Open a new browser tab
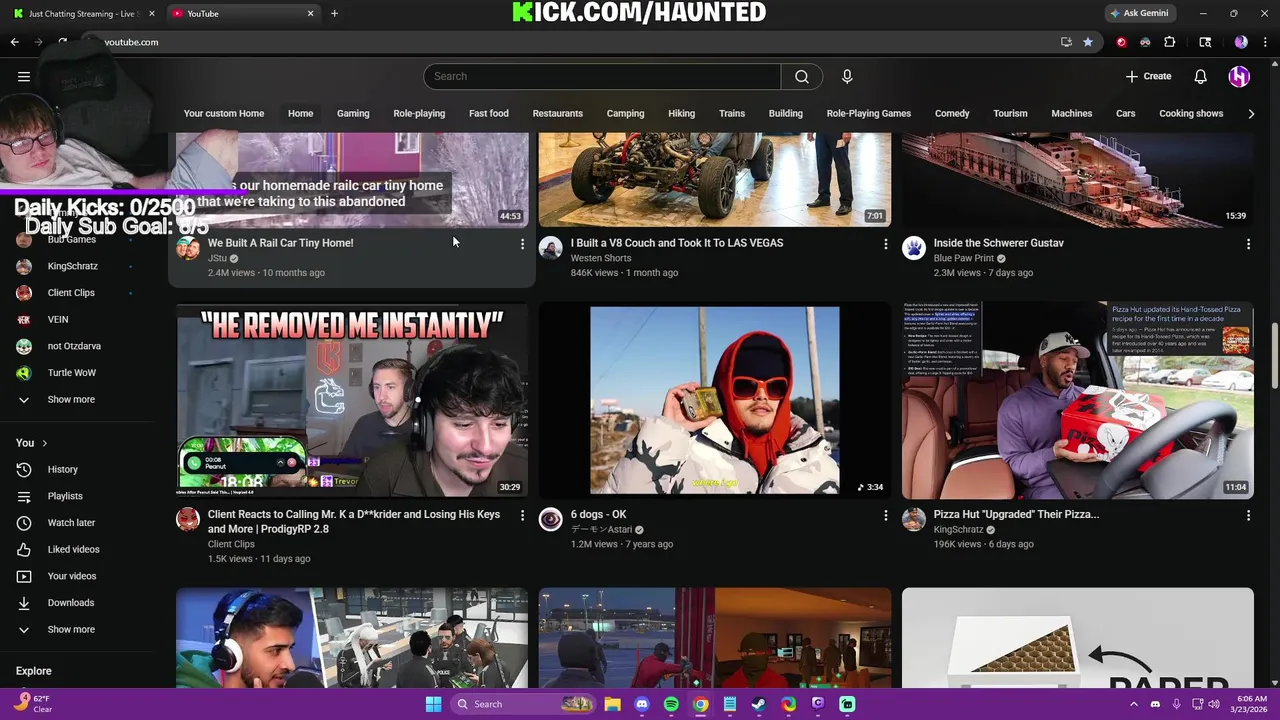Image resolution: width=1280 pixels, height=720 pixels. tap(334, 13)
